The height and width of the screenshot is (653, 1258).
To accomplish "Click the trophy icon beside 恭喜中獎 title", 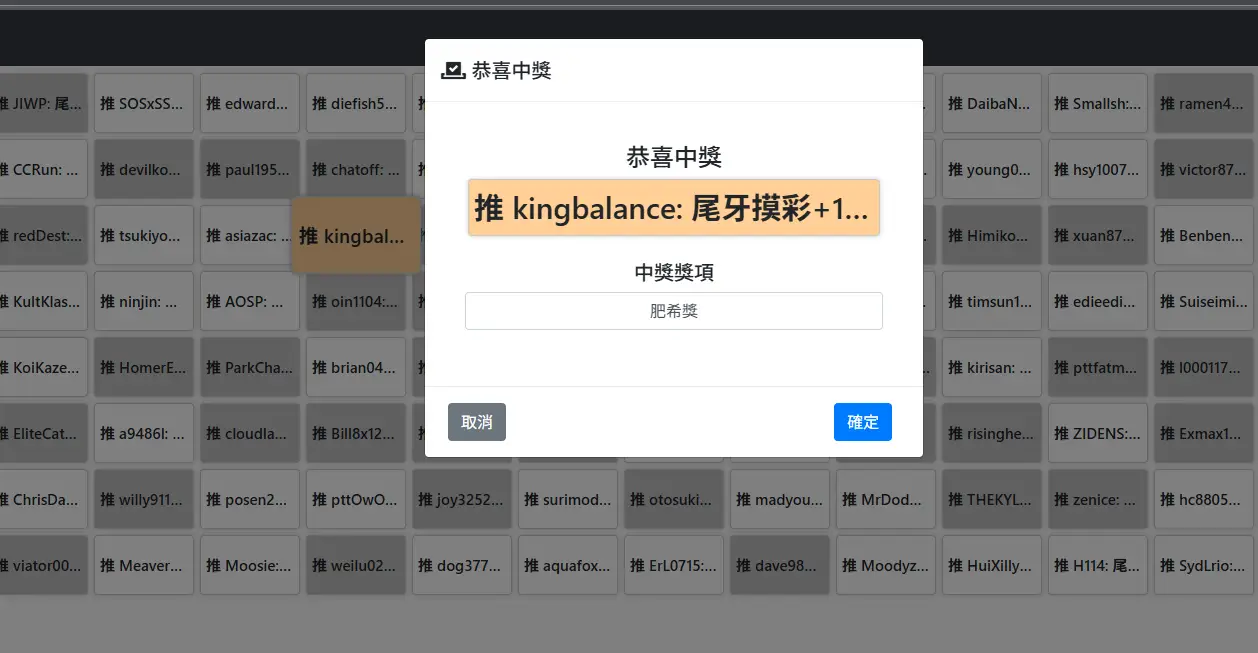I will coord(453,70).
